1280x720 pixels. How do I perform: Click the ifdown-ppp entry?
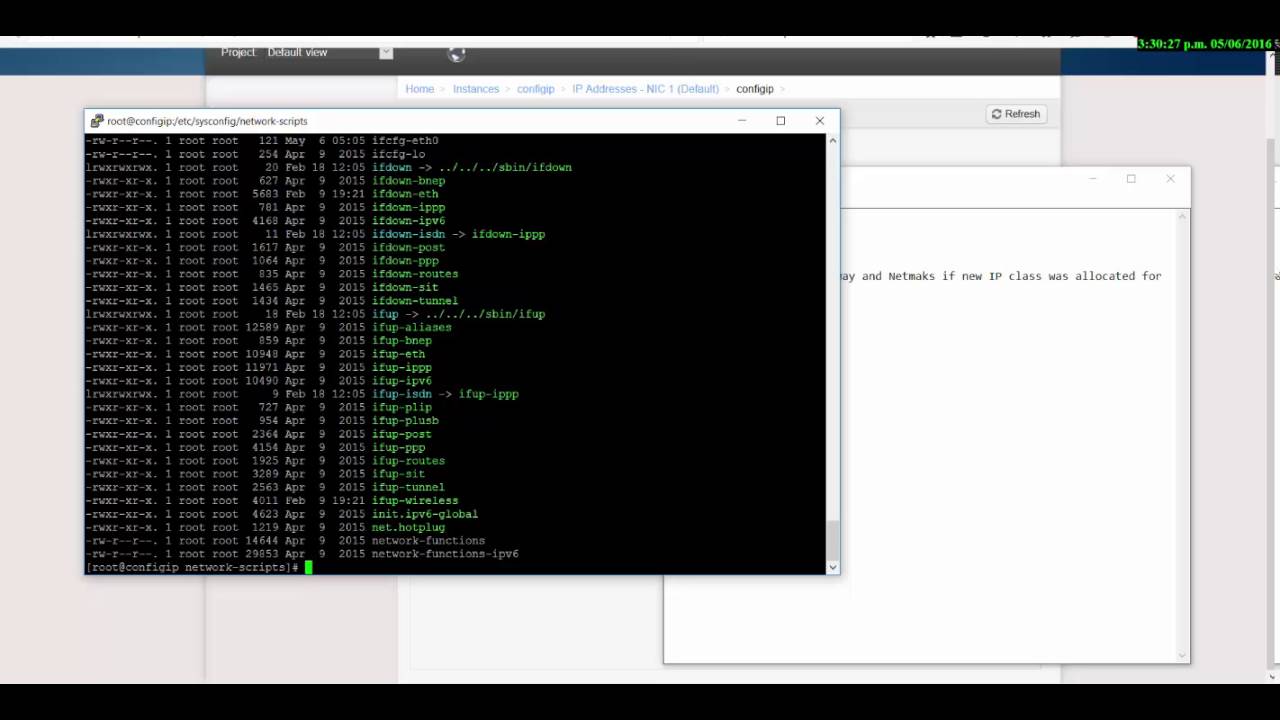tap(405, 261)
